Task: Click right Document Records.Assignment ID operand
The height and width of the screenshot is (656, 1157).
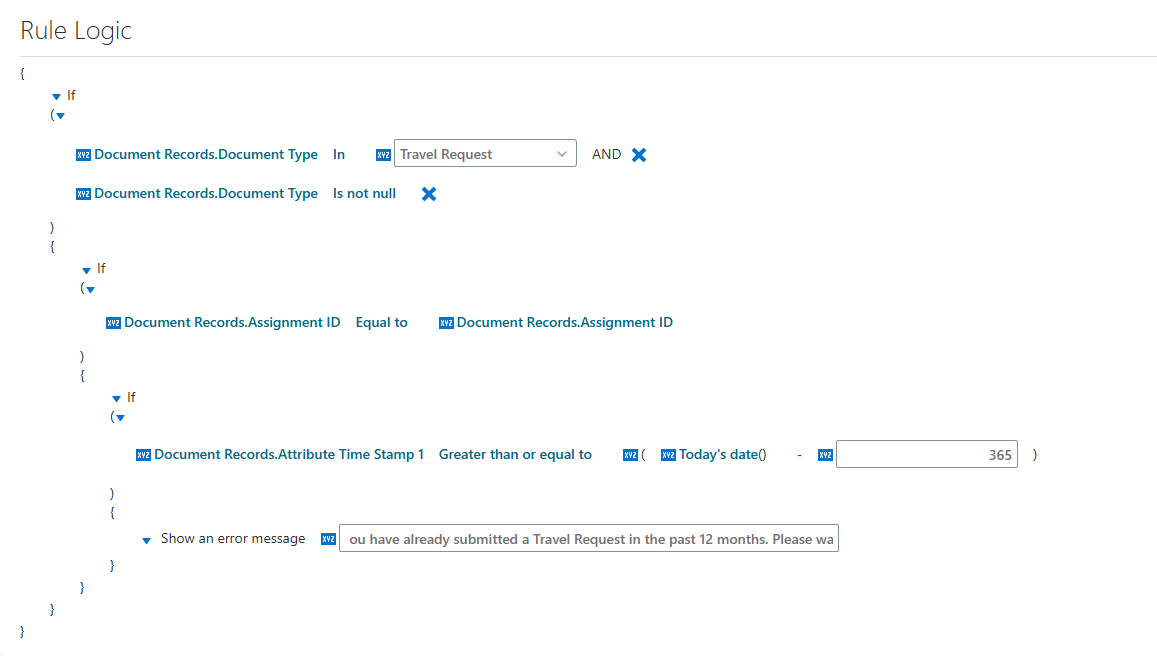Action: 564,322
